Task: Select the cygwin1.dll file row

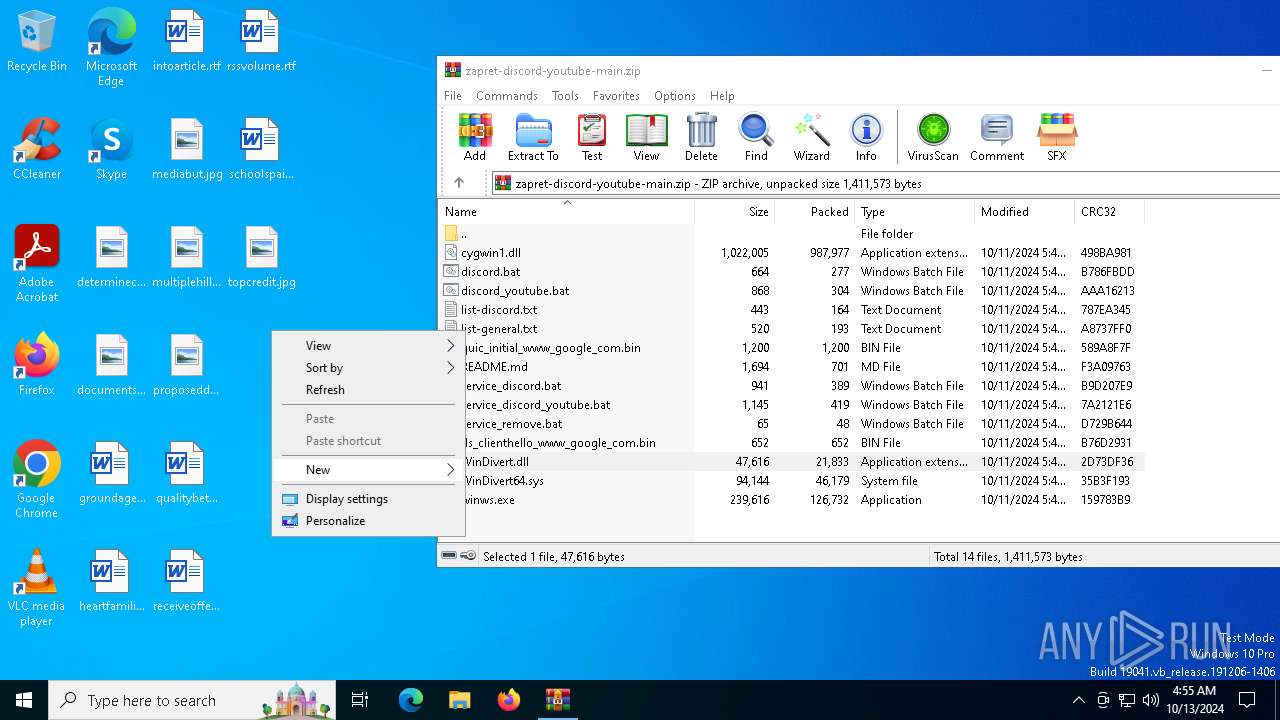Action: (792, 253)
